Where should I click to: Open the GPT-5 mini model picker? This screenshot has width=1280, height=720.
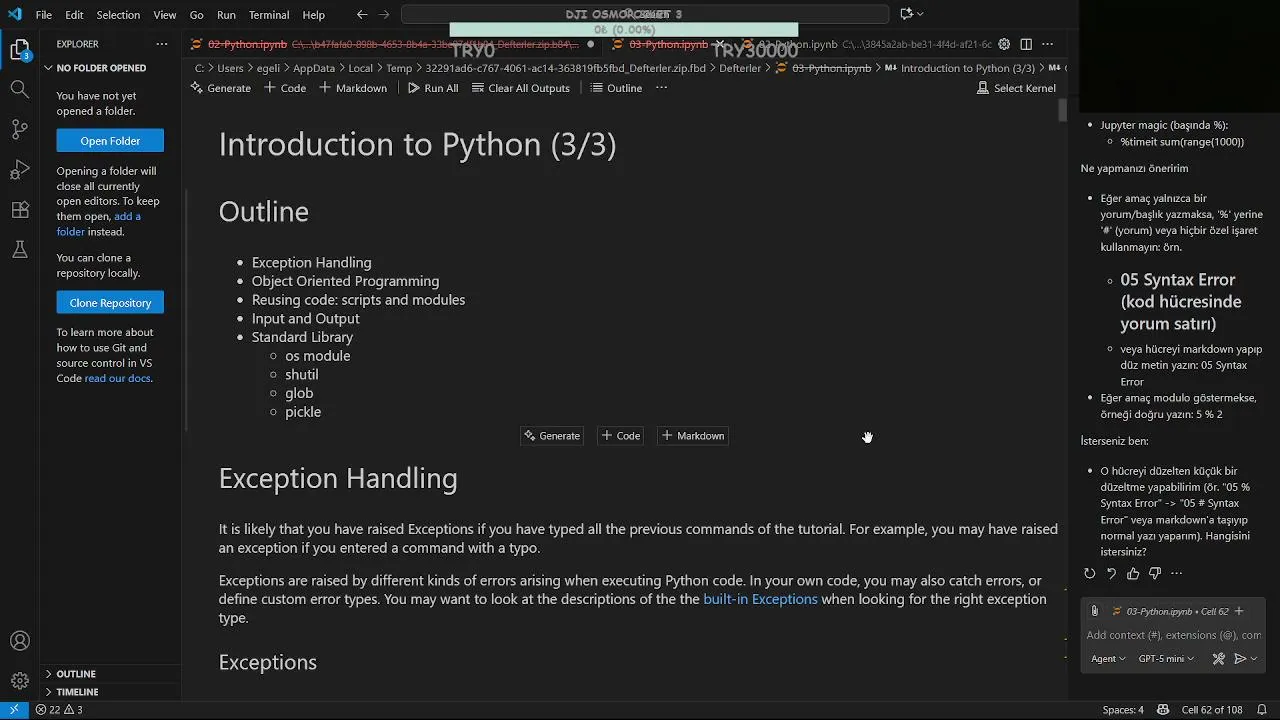pyautogui.click(x=1166, y=659)
